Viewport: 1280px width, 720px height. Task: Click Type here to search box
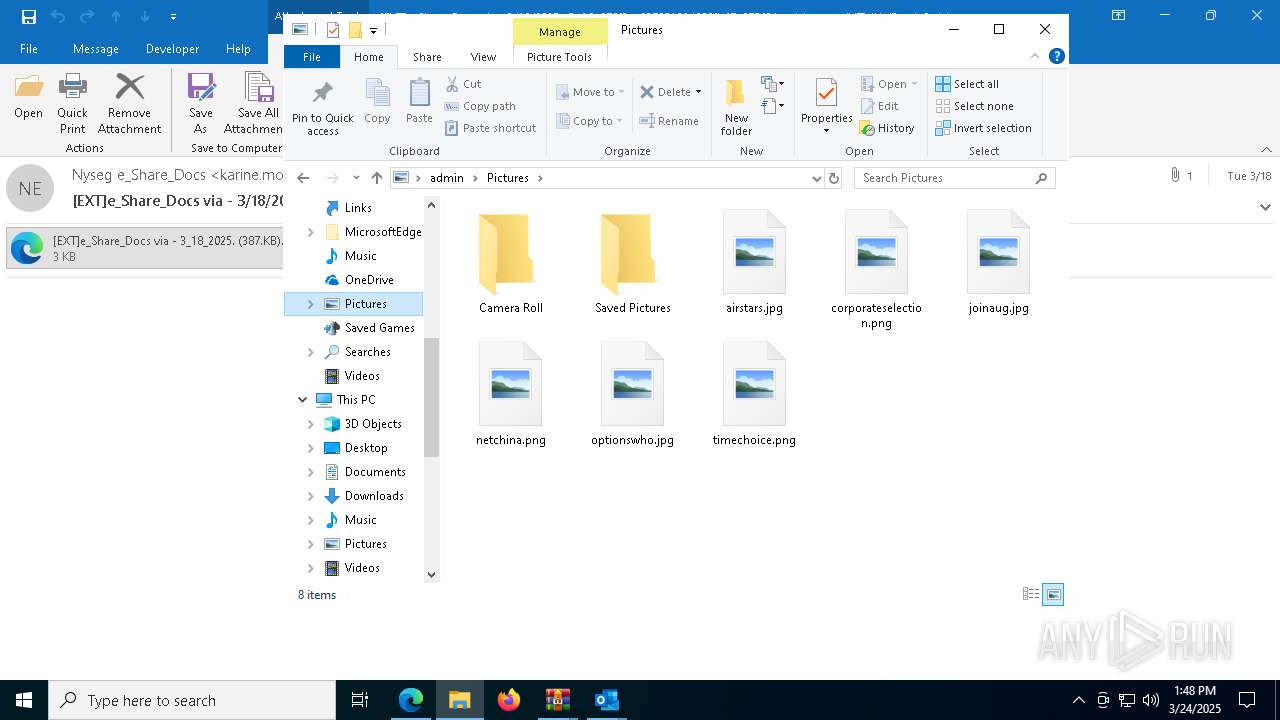click(x=192, y=700)
